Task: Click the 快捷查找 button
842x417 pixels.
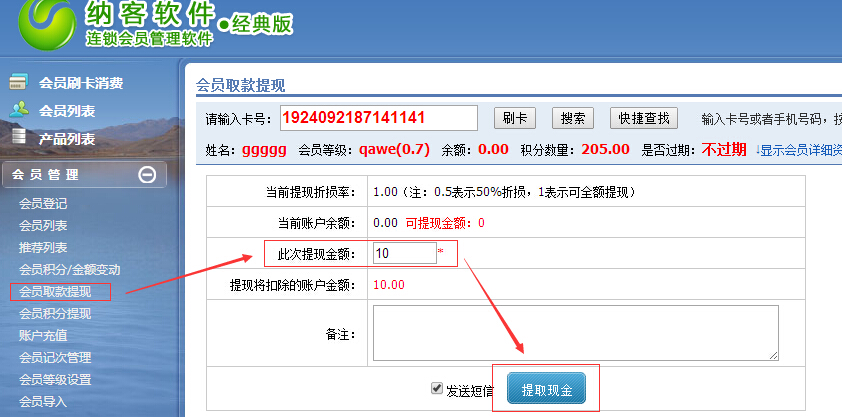Action: pyautogui.click(x=644, y=118)
